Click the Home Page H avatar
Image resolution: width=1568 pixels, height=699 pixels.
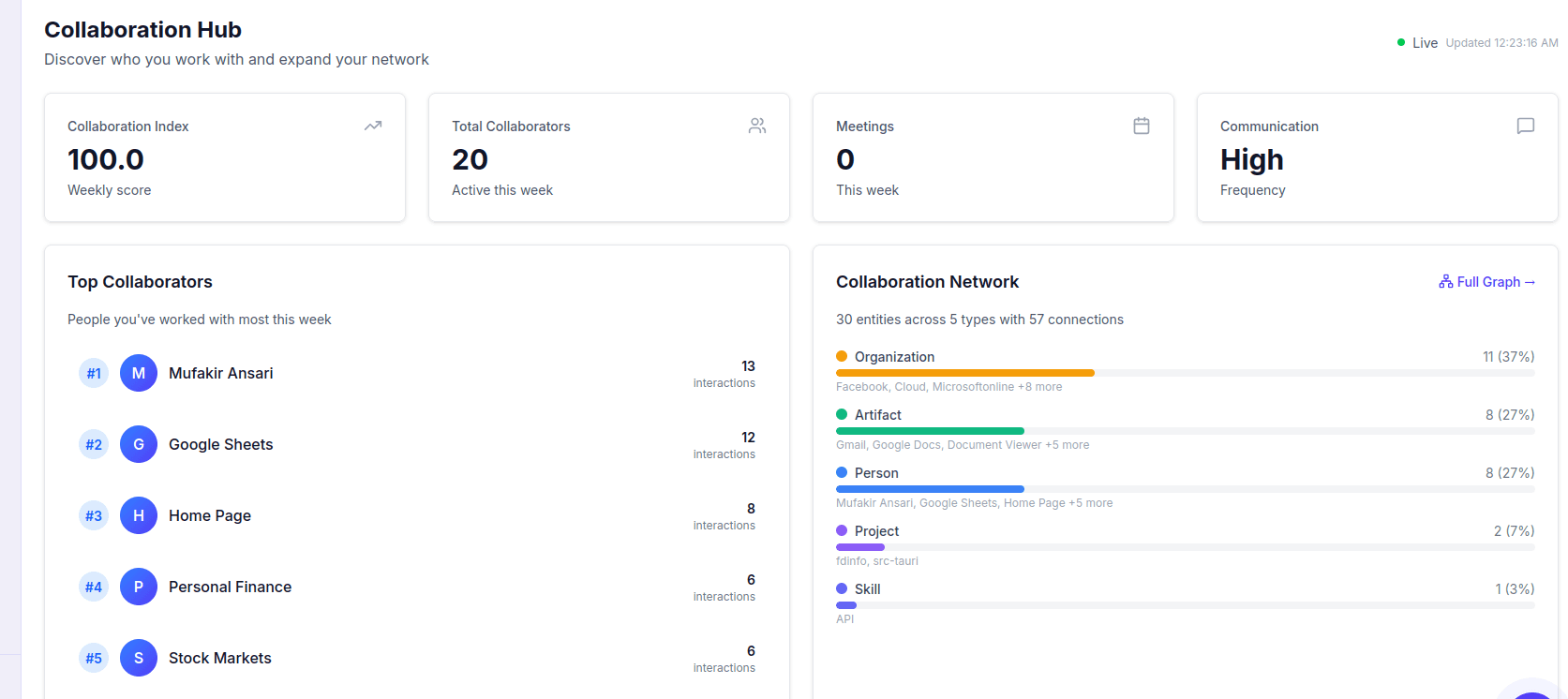(x=139, y=515)
